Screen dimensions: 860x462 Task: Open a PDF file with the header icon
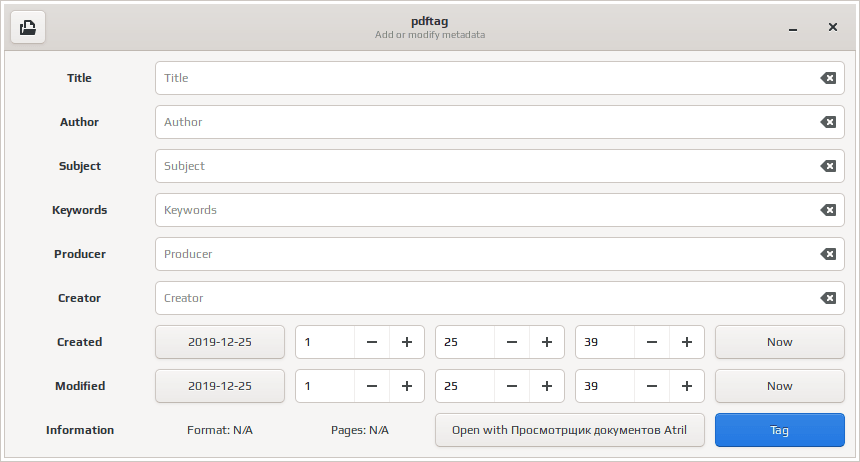(28, 27)
